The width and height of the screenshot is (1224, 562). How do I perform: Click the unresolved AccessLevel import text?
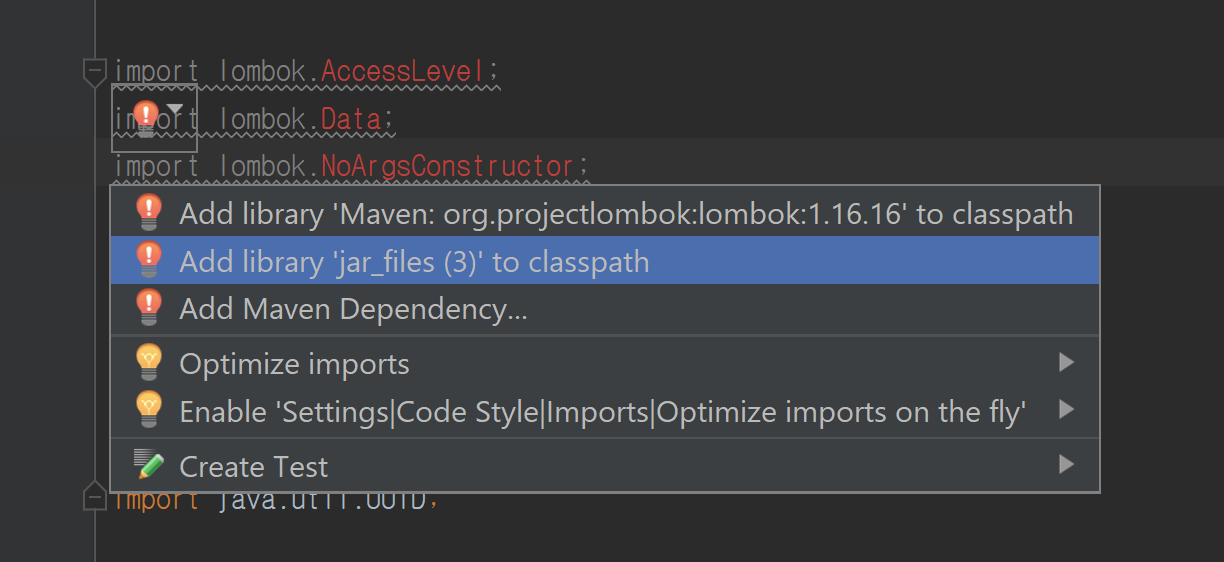pyautogui.click(x=408, y=72)
